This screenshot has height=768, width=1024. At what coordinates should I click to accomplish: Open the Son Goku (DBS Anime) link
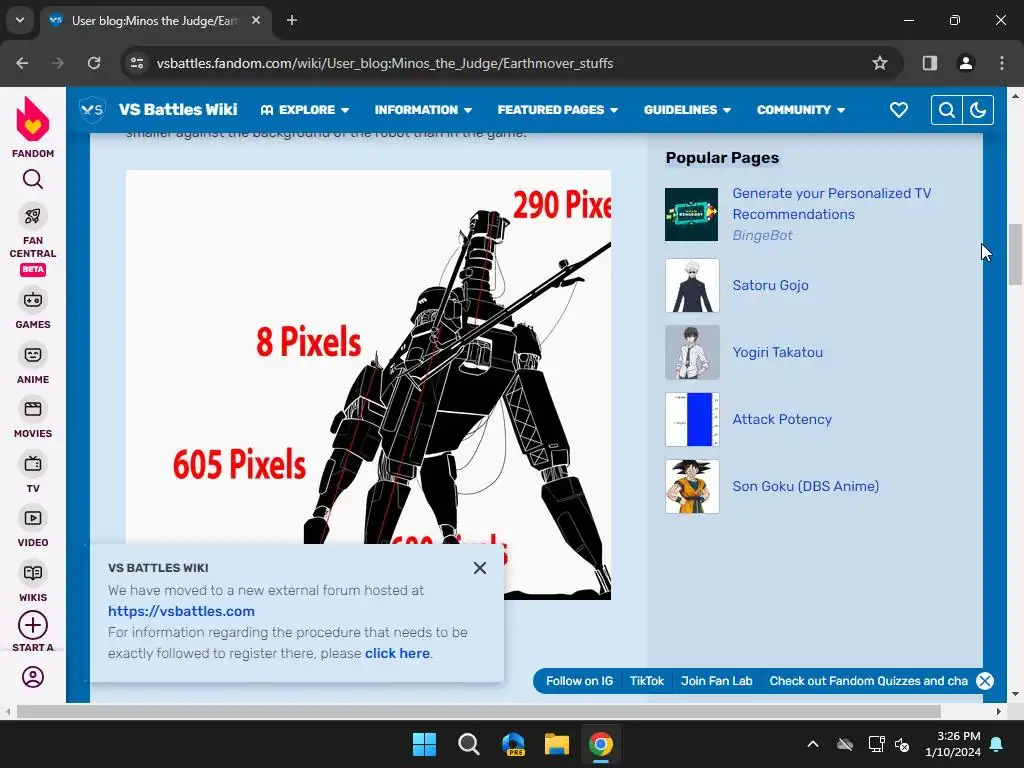[x=805, y=486]
